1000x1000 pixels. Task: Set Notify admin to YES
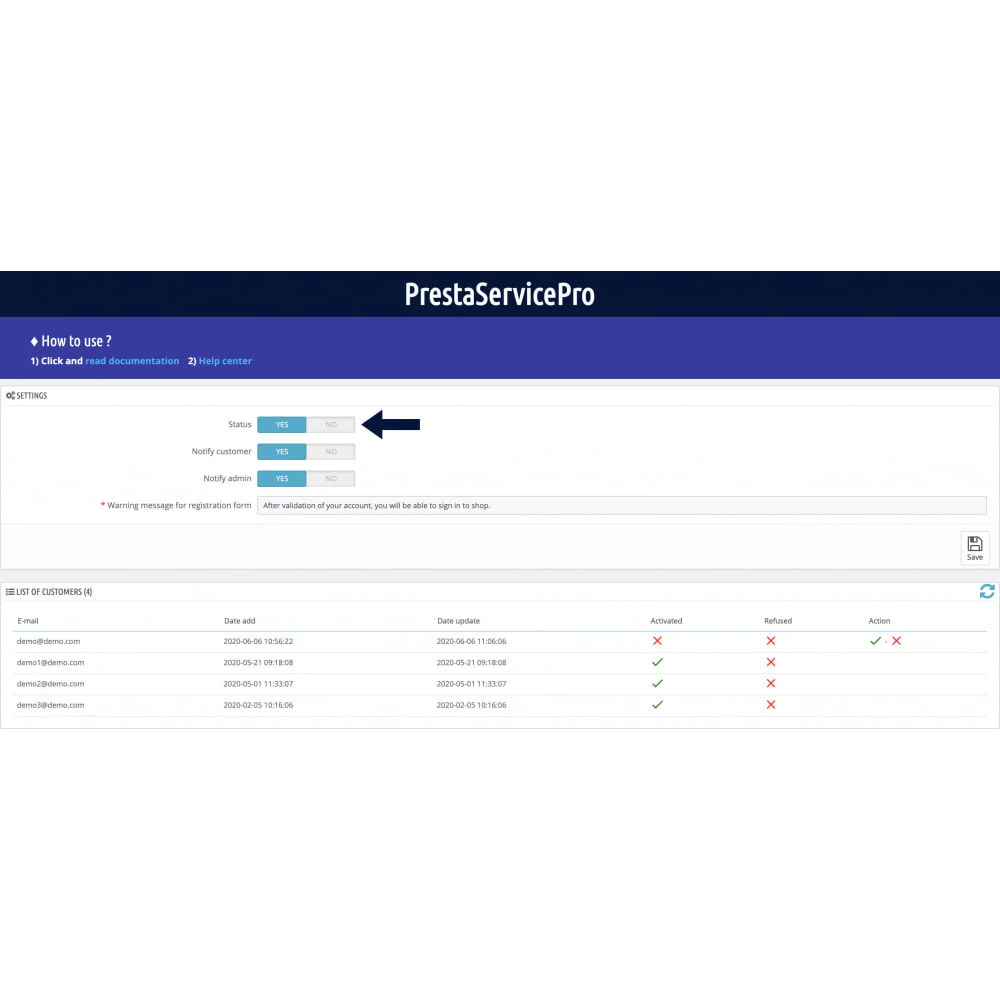click(282, 478)
